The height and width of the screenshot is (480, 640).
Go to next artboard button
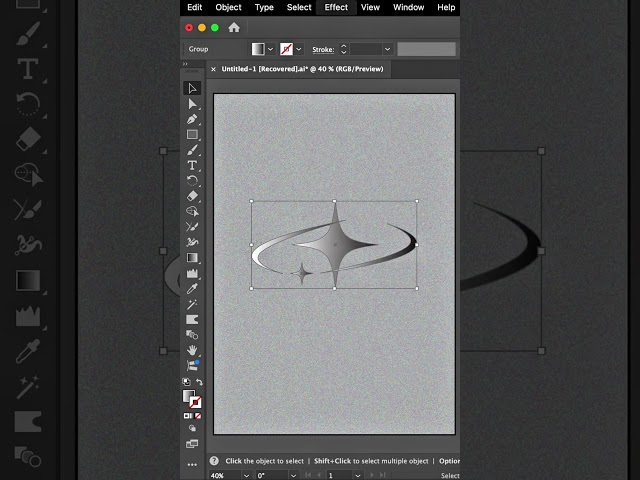pos(372,476)
